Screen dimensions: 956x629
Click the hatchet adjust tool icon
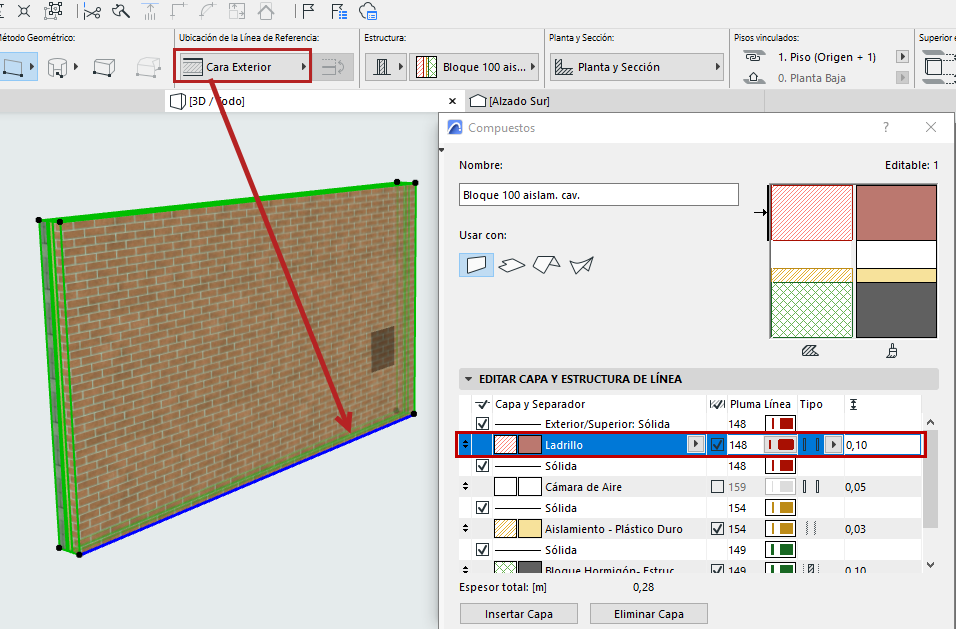coord(121,11)
